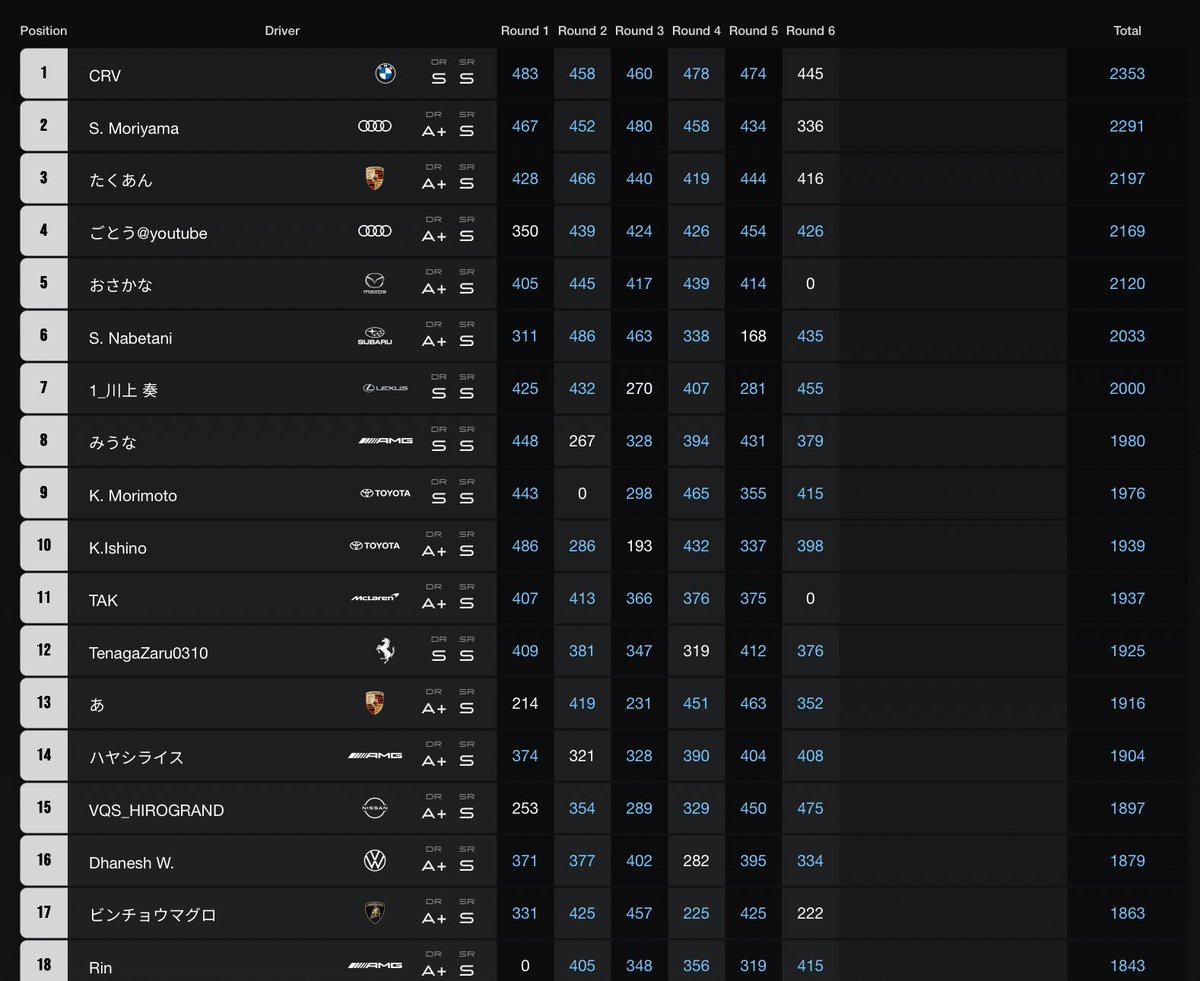Image resolution: width=1200 pixels, height=981 pixels.
Task: Click the Ferrari horse beside TenagaZaru0310
Action: (385, 651)
